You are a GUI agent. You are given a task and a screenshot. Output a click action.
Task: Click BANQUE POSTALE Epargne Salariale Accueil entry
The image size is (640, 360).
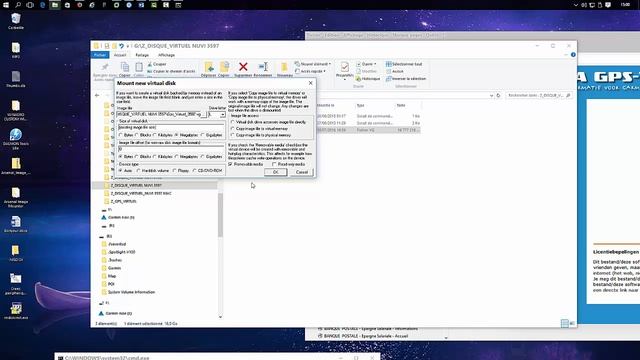click(366, 336)
